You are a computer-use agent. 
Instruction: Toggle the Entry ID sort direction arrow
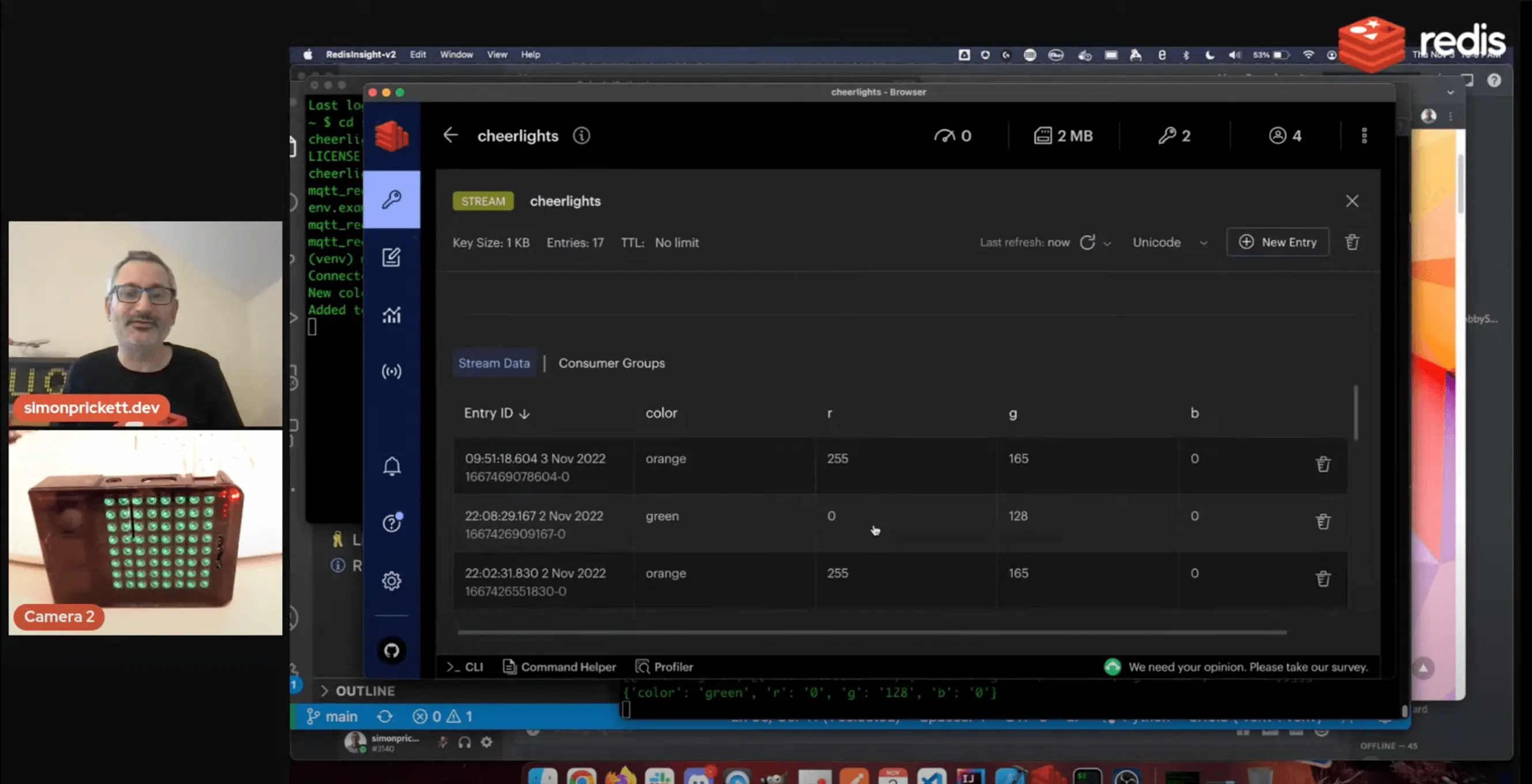pos(524,413)
